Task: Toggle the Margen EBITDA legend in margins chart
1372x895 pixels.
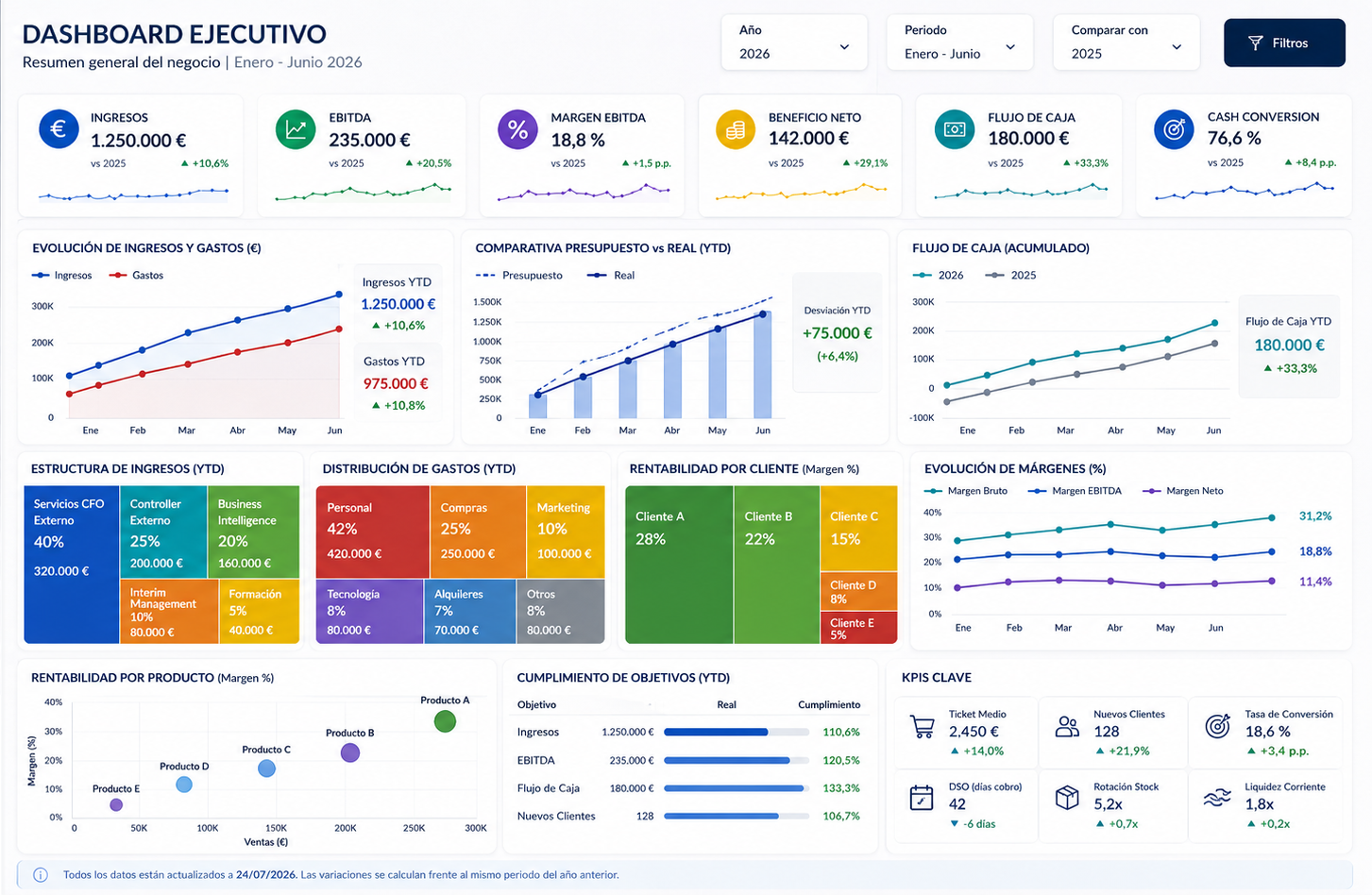Action: [x=1075, y=491]
